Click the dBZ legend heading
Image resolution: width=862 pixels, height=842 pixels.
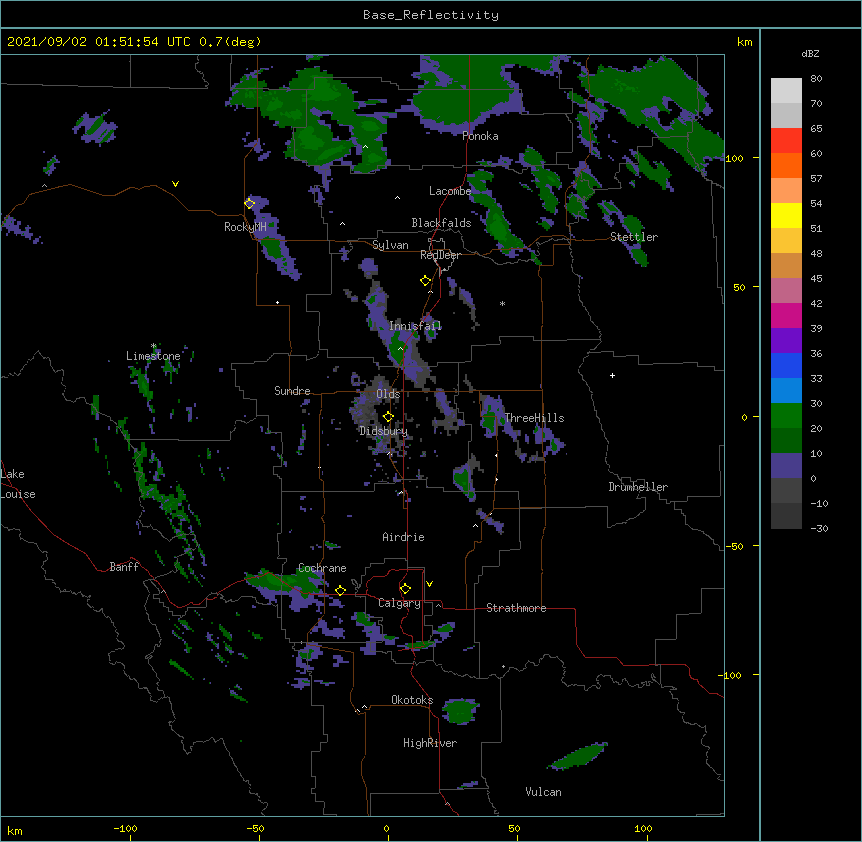pos(810,54)
